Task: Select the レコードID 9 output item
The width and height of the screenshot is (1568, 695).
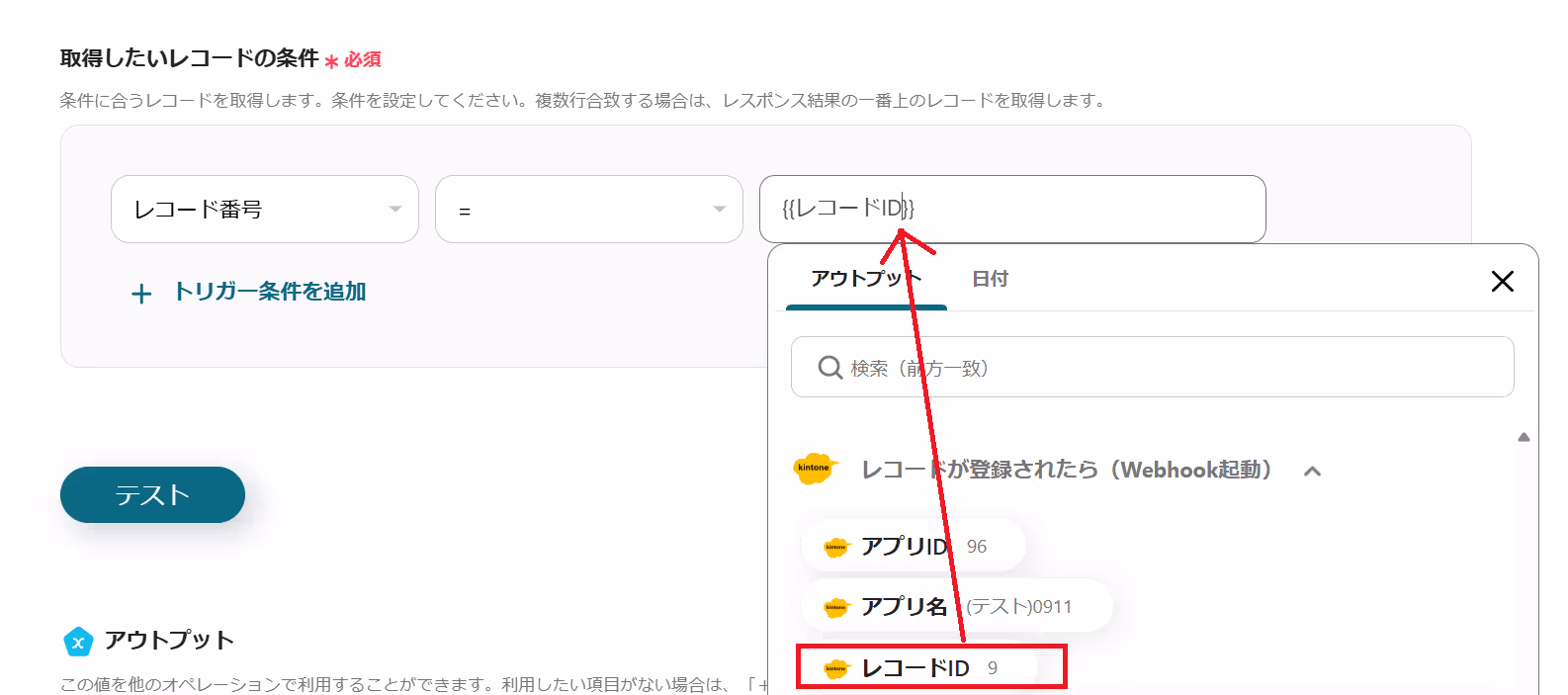Action: [919, 668]
